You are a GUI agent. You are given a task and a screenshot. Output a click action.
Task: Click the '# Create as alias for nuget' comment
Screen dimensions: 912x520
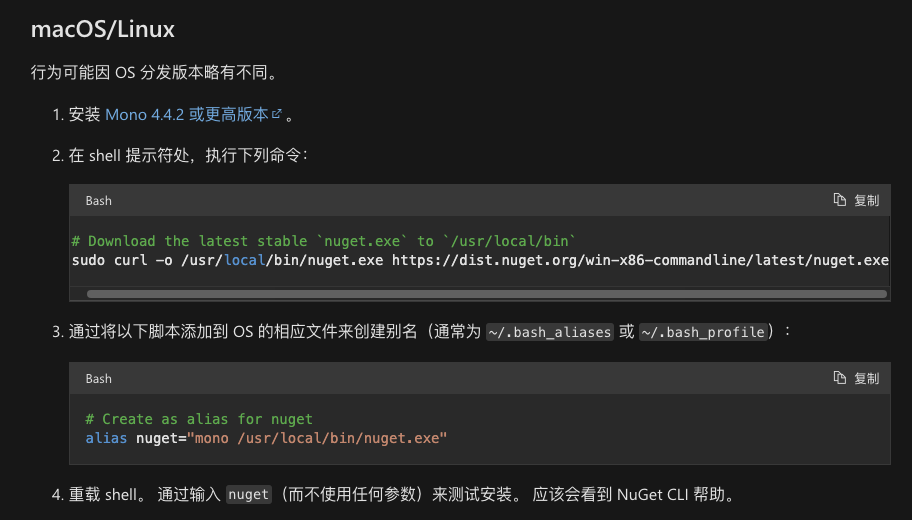pyautogui.click(x=199, y=419)
